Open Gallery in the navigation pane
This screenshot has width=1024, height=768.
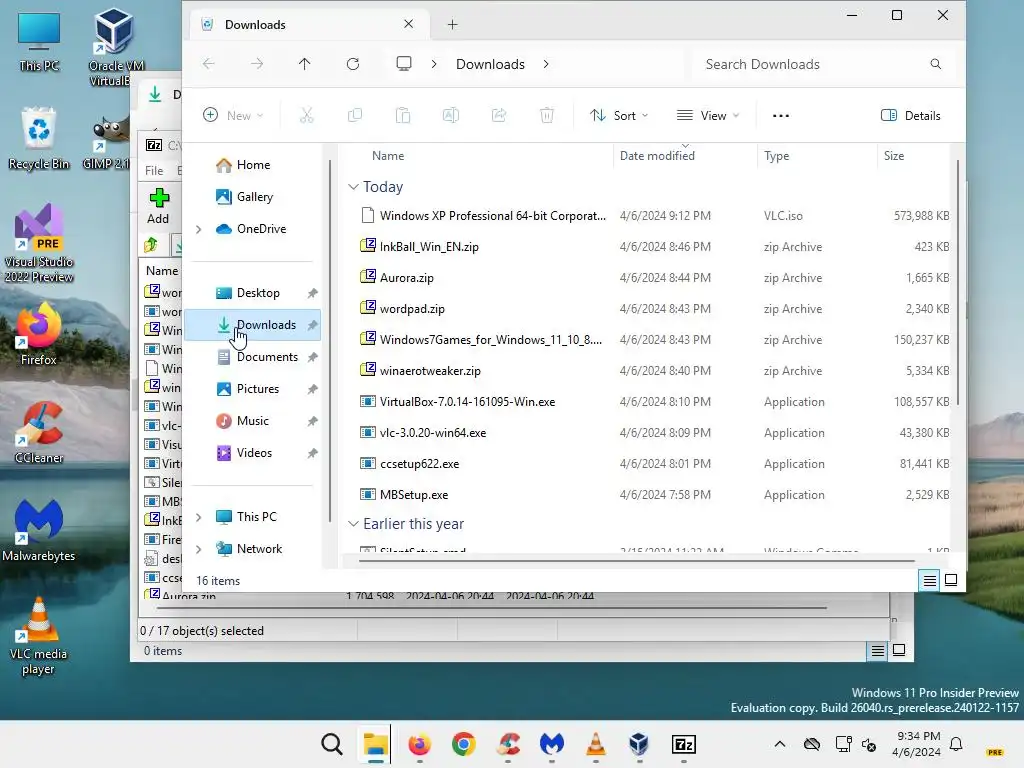click(x=255, y=197)
